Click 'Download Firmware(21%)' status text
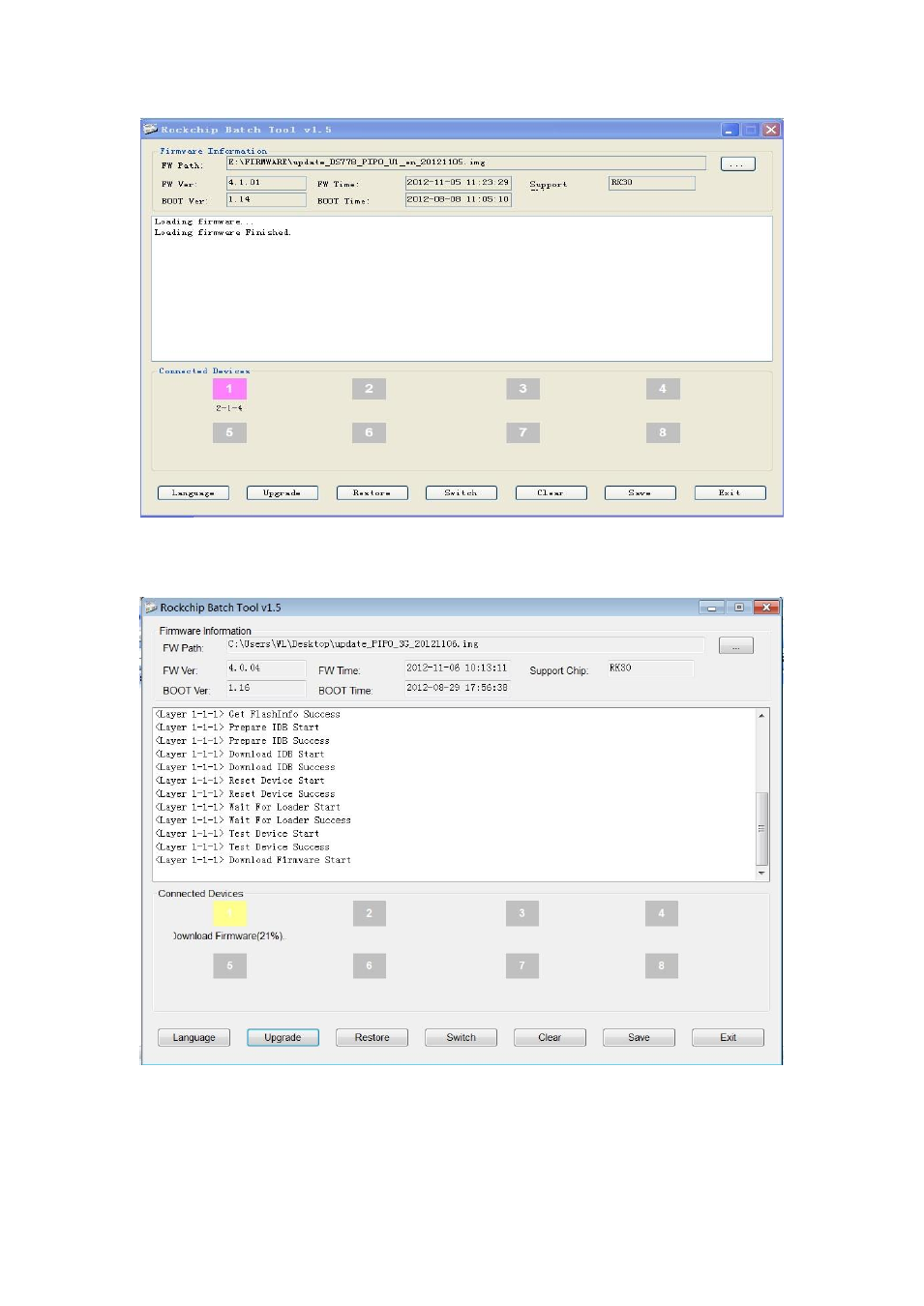 point(229,936)
